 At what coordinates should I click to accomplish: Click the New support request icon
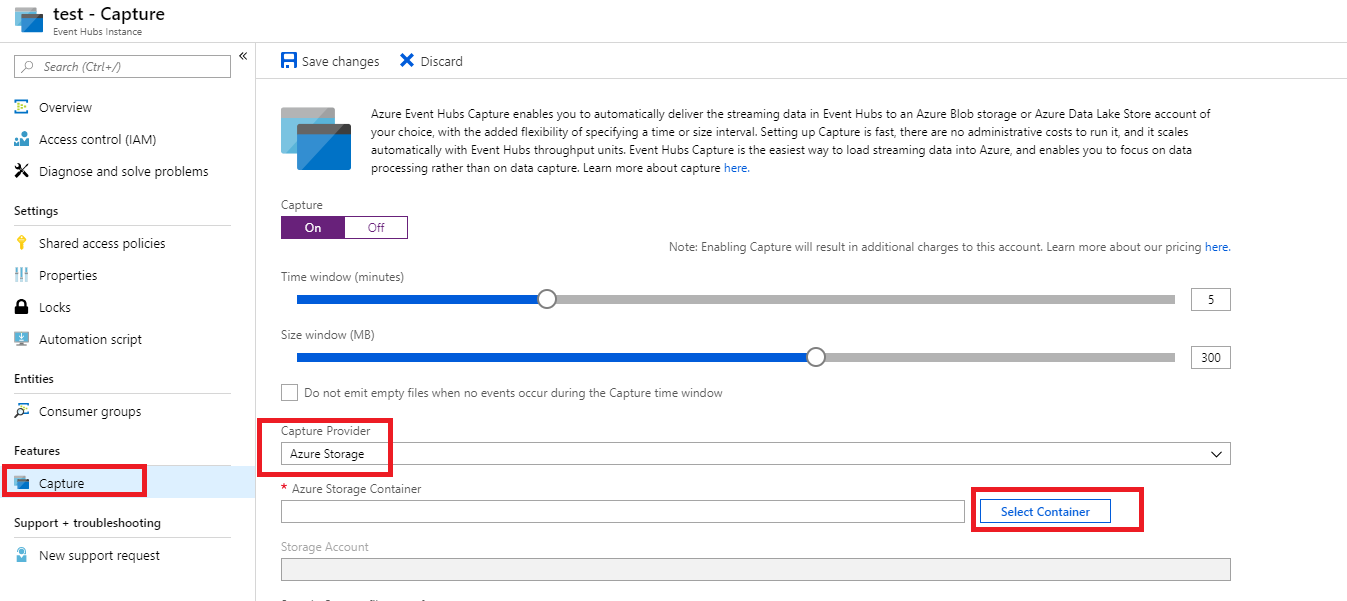click(x=22, y=555)
